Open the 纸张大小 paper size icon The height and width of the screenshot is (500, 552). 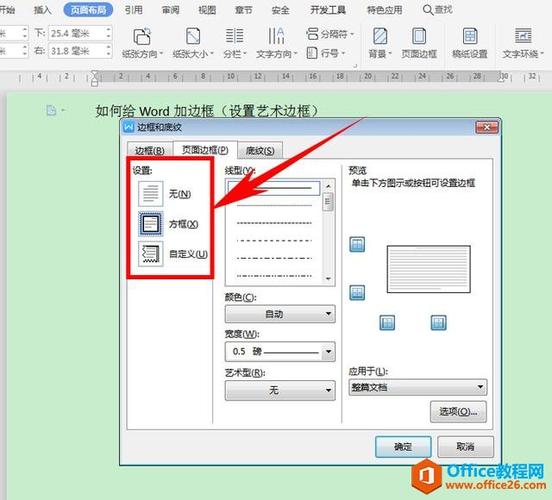tap(193, 43)
